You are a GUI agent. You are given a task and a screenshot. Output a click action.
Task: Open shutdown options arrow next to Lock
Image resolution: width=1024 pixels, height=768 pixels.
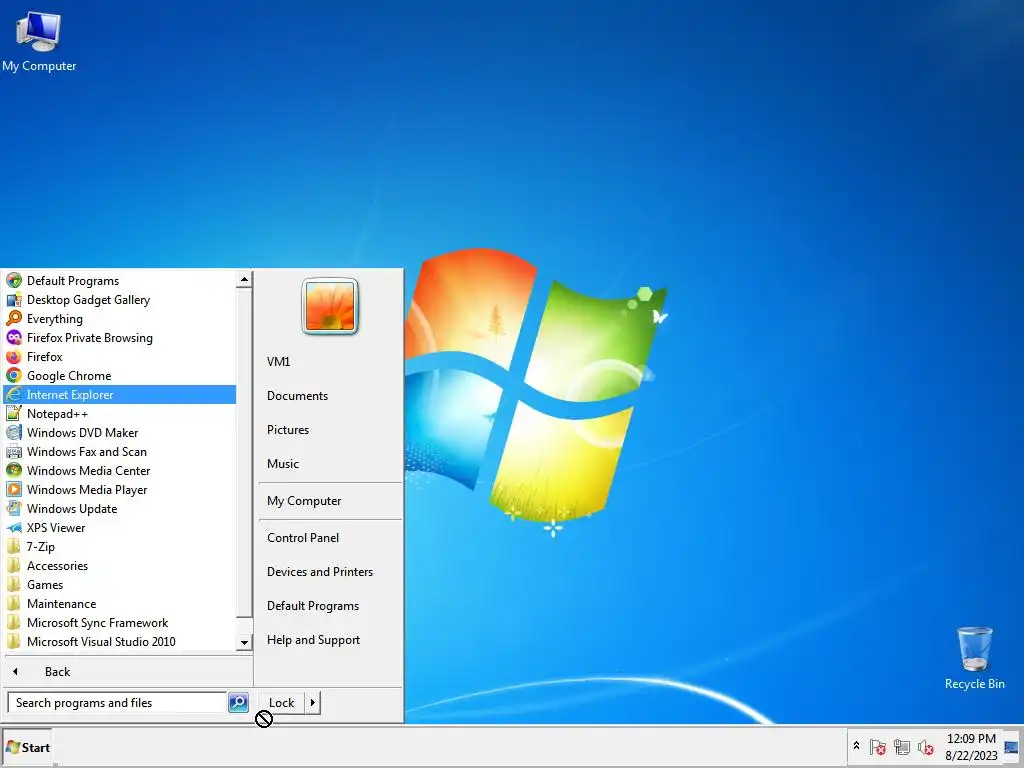tap(313, 703)
